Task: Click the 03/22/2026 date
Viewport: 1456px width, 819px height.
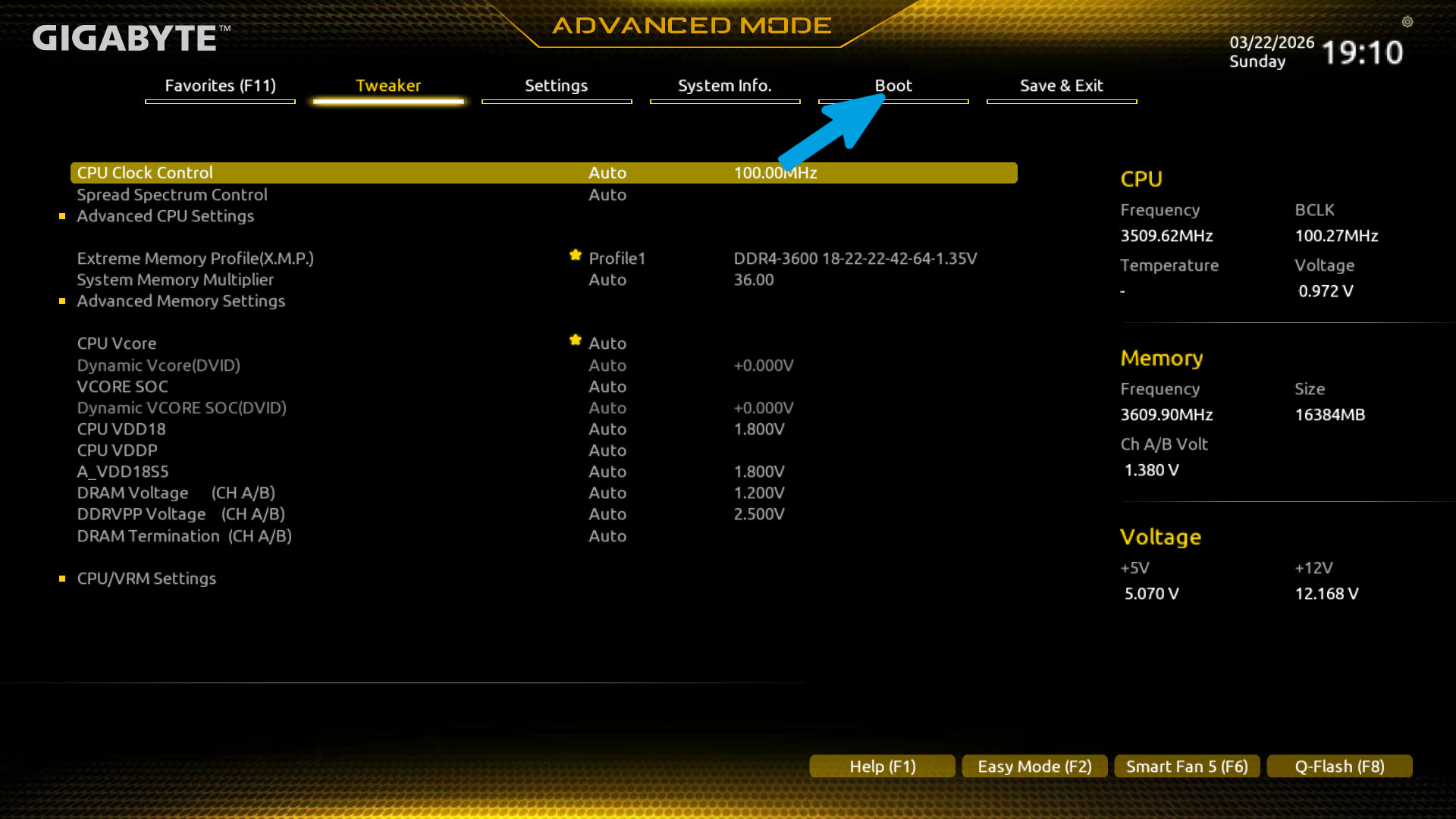Action: pyautogui.click(x=1272, y=42)
